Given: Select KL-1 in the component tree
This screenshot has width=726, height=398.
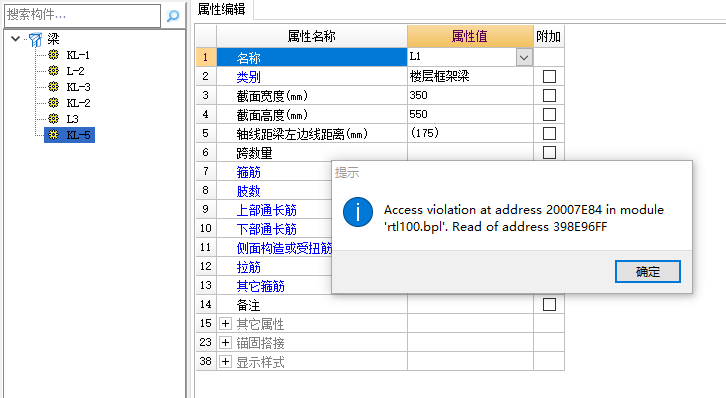Looking at the screenshot, I should 78,55.
